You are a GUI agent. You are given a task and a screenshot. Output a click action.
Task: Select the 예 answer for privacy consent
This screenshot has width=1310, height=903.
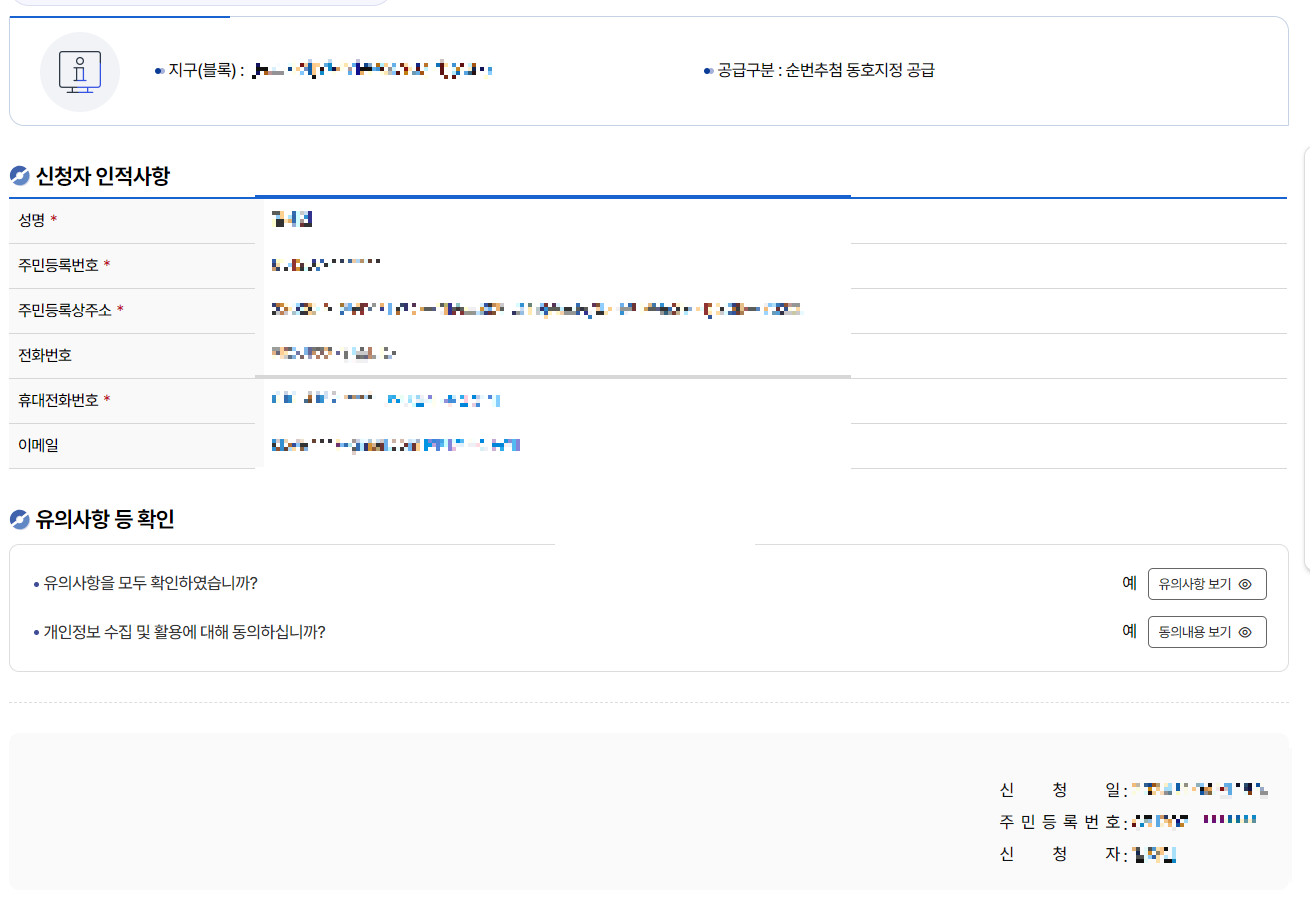pos(1128,631)
